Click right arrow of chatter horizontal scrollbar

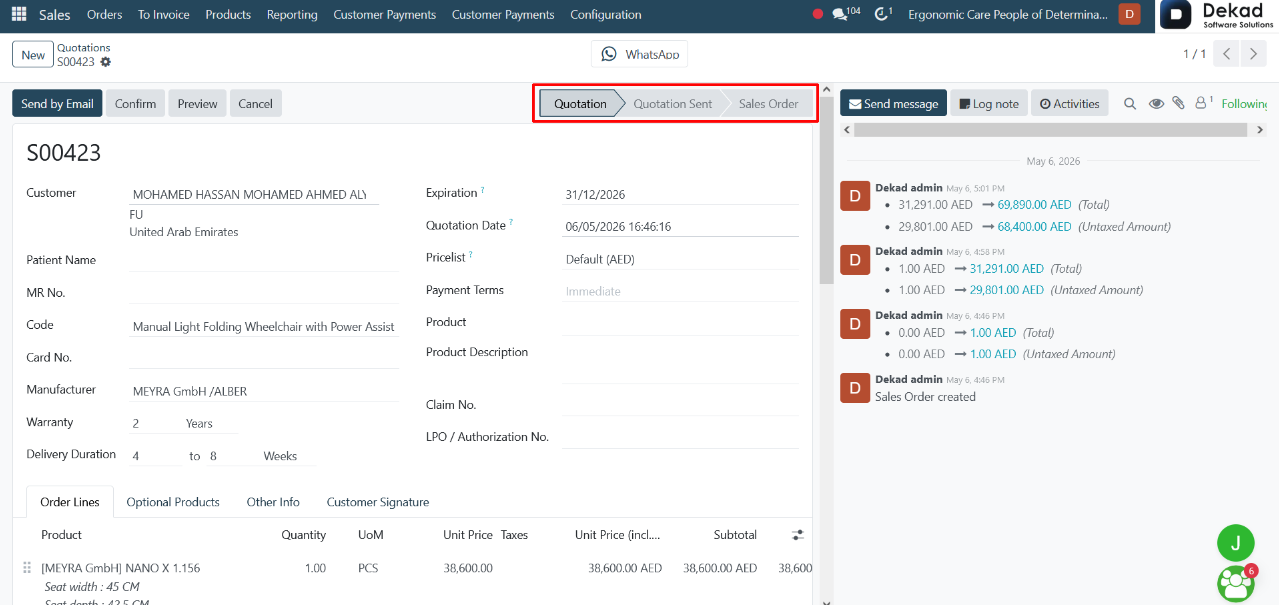click(1258, 130)
